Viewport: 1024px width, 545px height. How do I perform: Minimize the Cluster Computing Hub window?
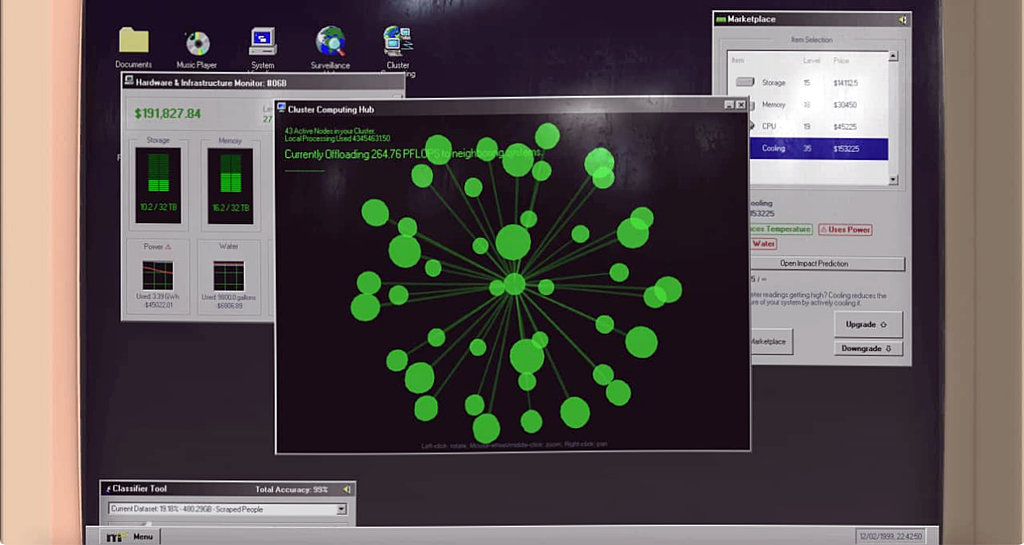point(729,104)
